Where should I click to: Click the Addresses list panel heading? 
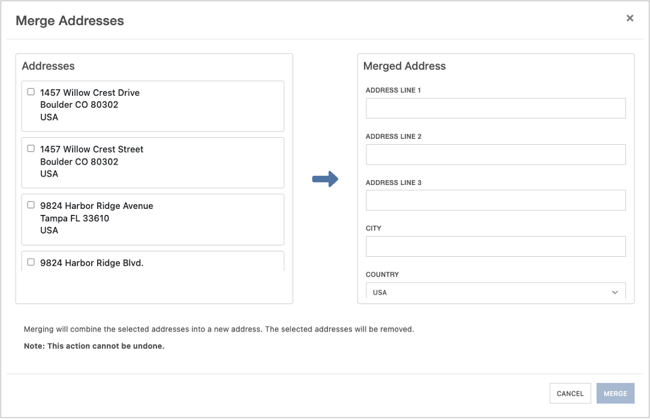(48, 66)
